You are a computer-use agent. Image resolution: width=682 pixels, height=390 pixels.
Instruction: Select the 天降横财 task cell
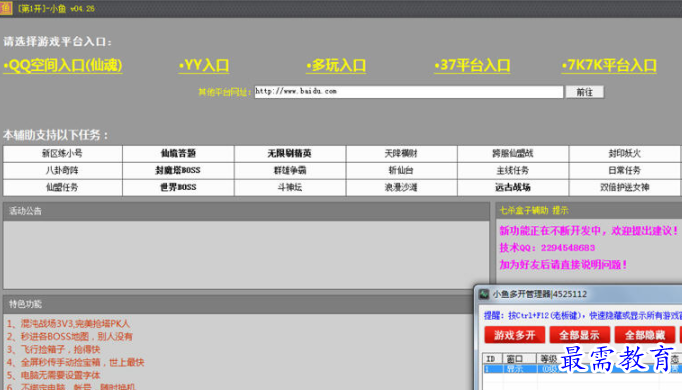[x=401, y=153]
